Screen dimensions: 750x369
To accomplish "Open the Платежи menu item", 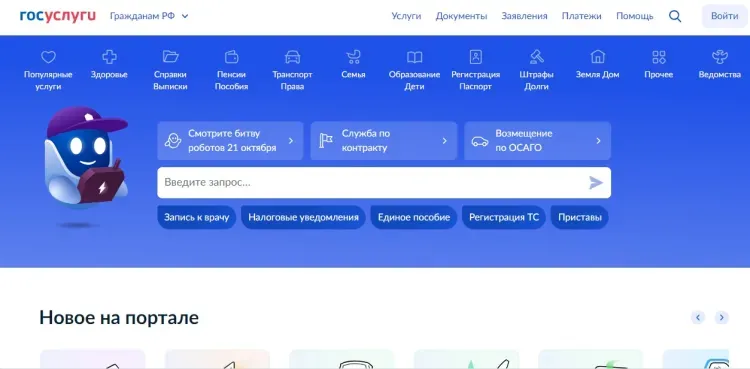I will tap(582, 16).
